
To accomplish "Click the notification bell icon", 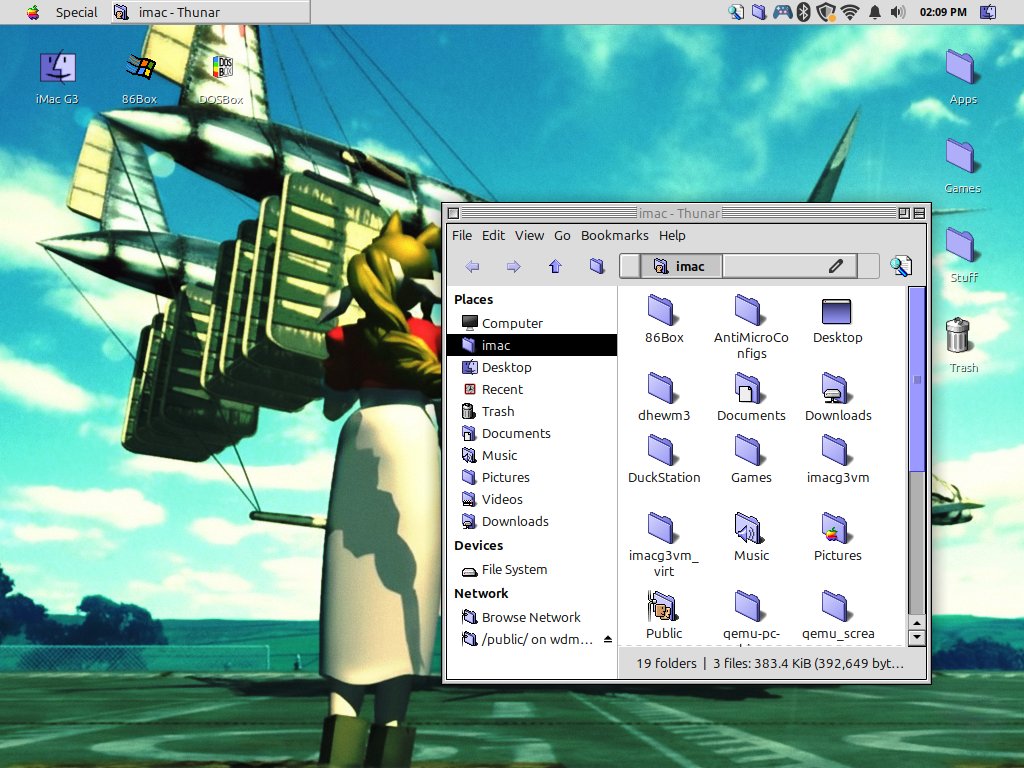I will coord(875,12).
